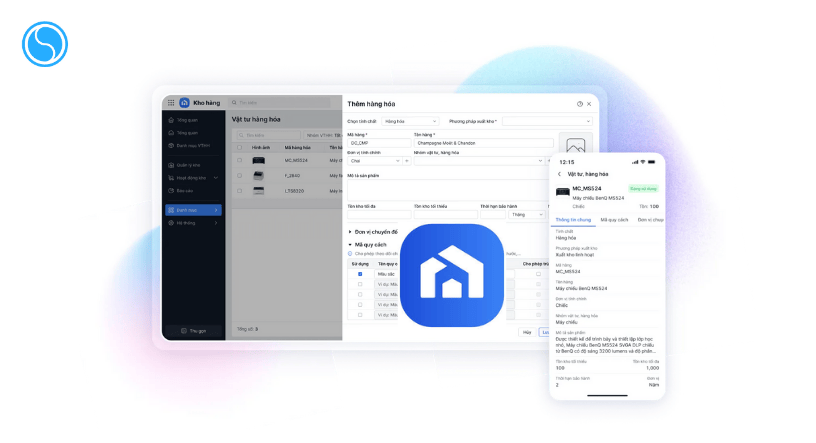Open the Chọn tính chất dropdown

click(x=411, y=121)
